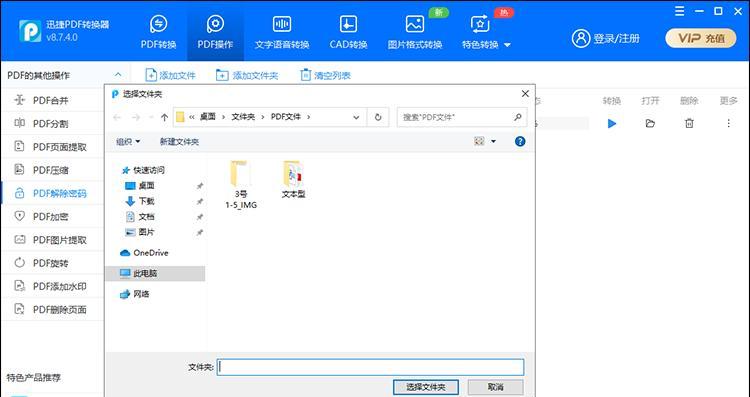The height and width of the screenshot is (397, 750).
Task: Open the CAD转换 tab
Action: tap(348, 33)
